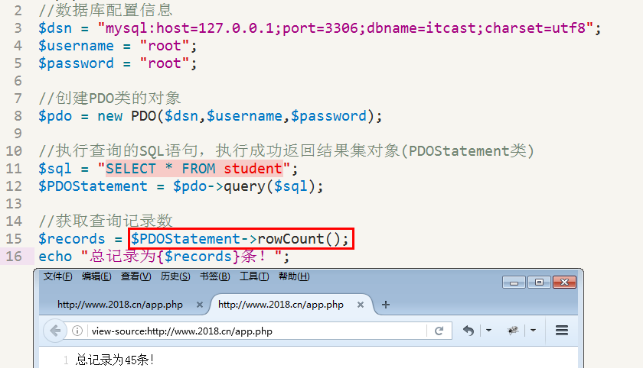
Task: Expand dropdown next to bug icon
Action: (x=533, y=330)
